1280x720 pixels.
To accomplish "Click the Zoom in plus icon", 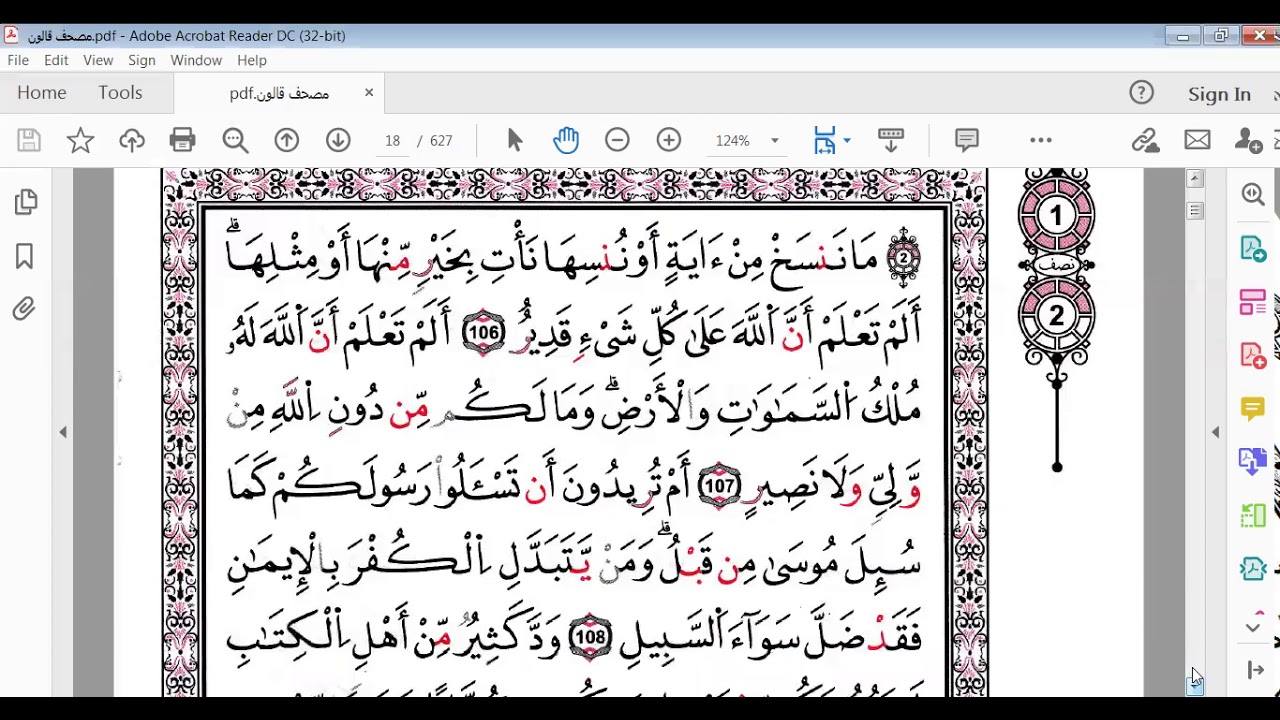I will tap(669, 141).
